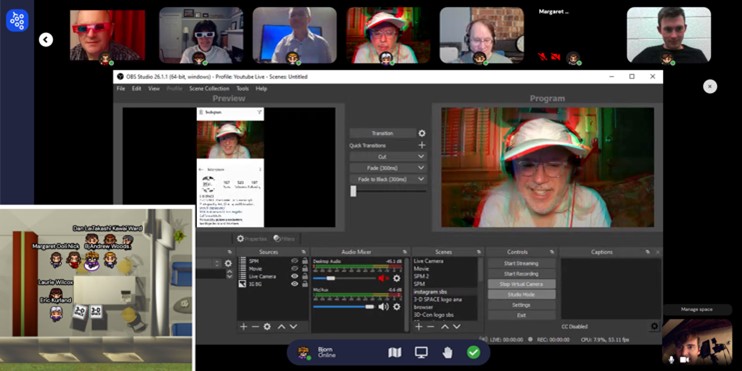Image resolution: width=742 pixels, height=371 pixels.
Task: Open the Tools menu
Action: tap(243, 88)
